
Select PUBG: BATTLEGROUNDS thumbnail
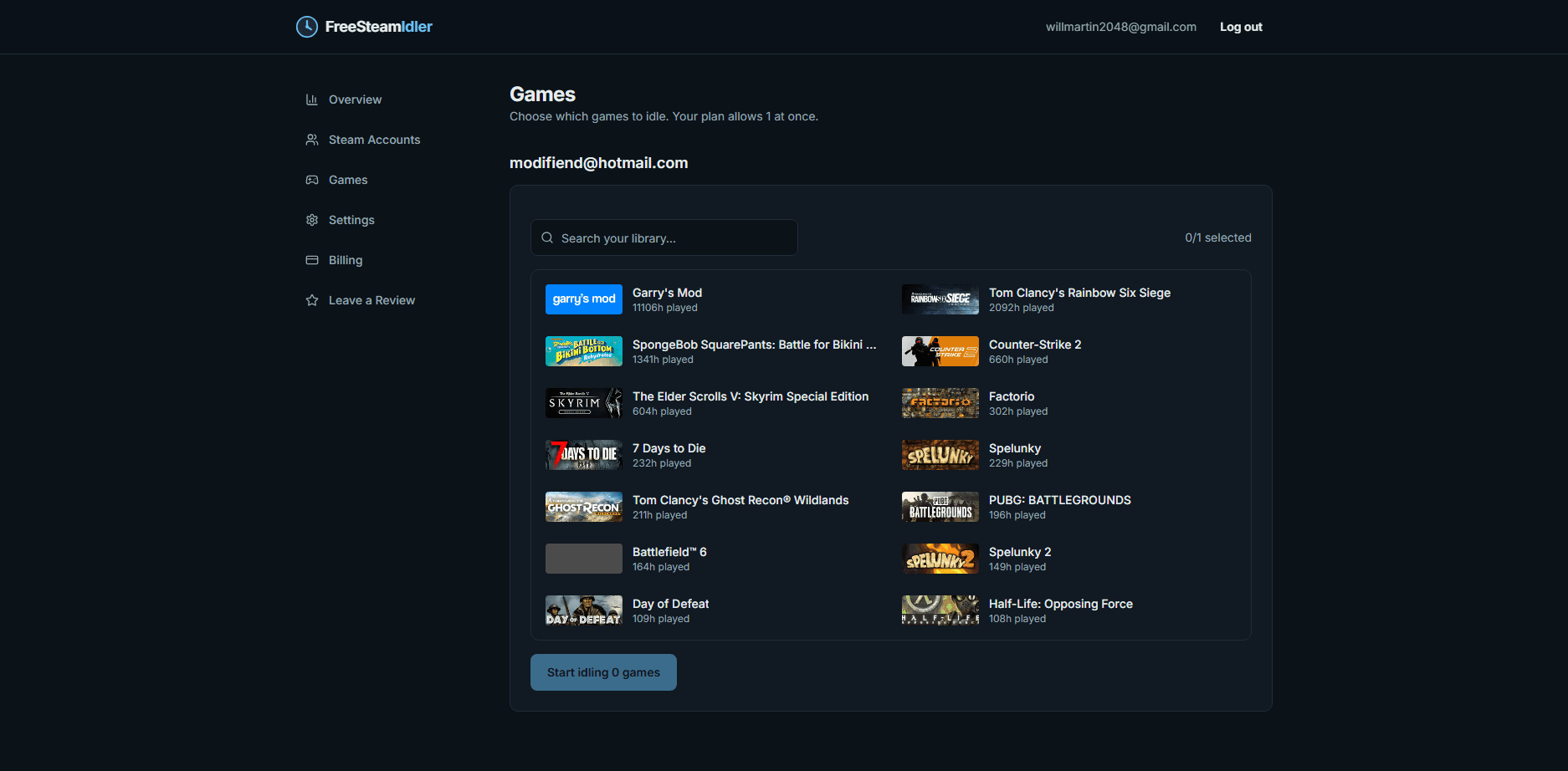click(940, 507)
